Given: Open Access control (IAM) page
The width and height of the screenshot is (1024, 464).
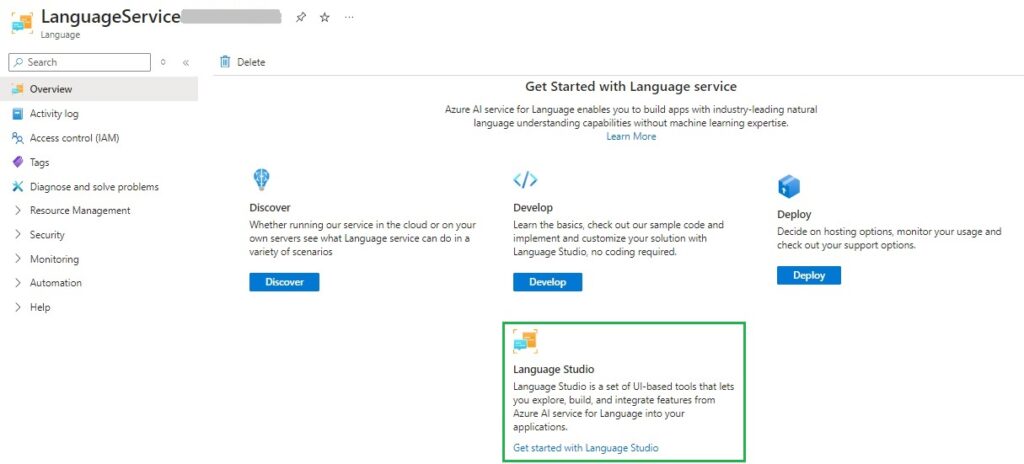Looking at the screenshot, I should click(74, 138).
